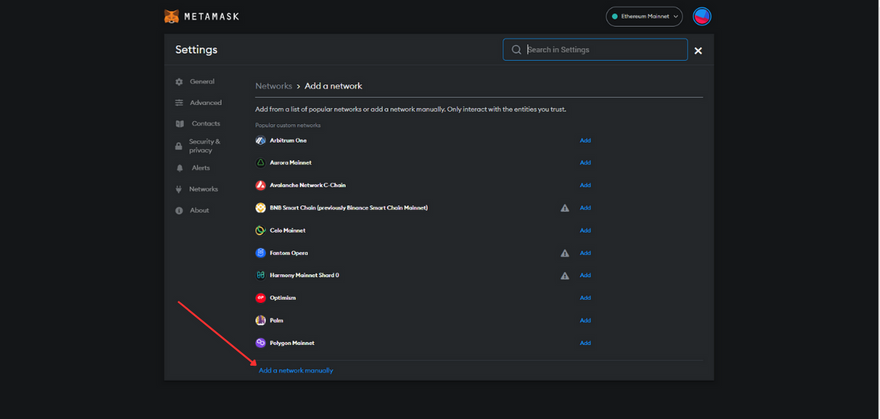Viewport: 880px width, 419px height.
Task: Open the General settings tab
Action: (202, 82)
